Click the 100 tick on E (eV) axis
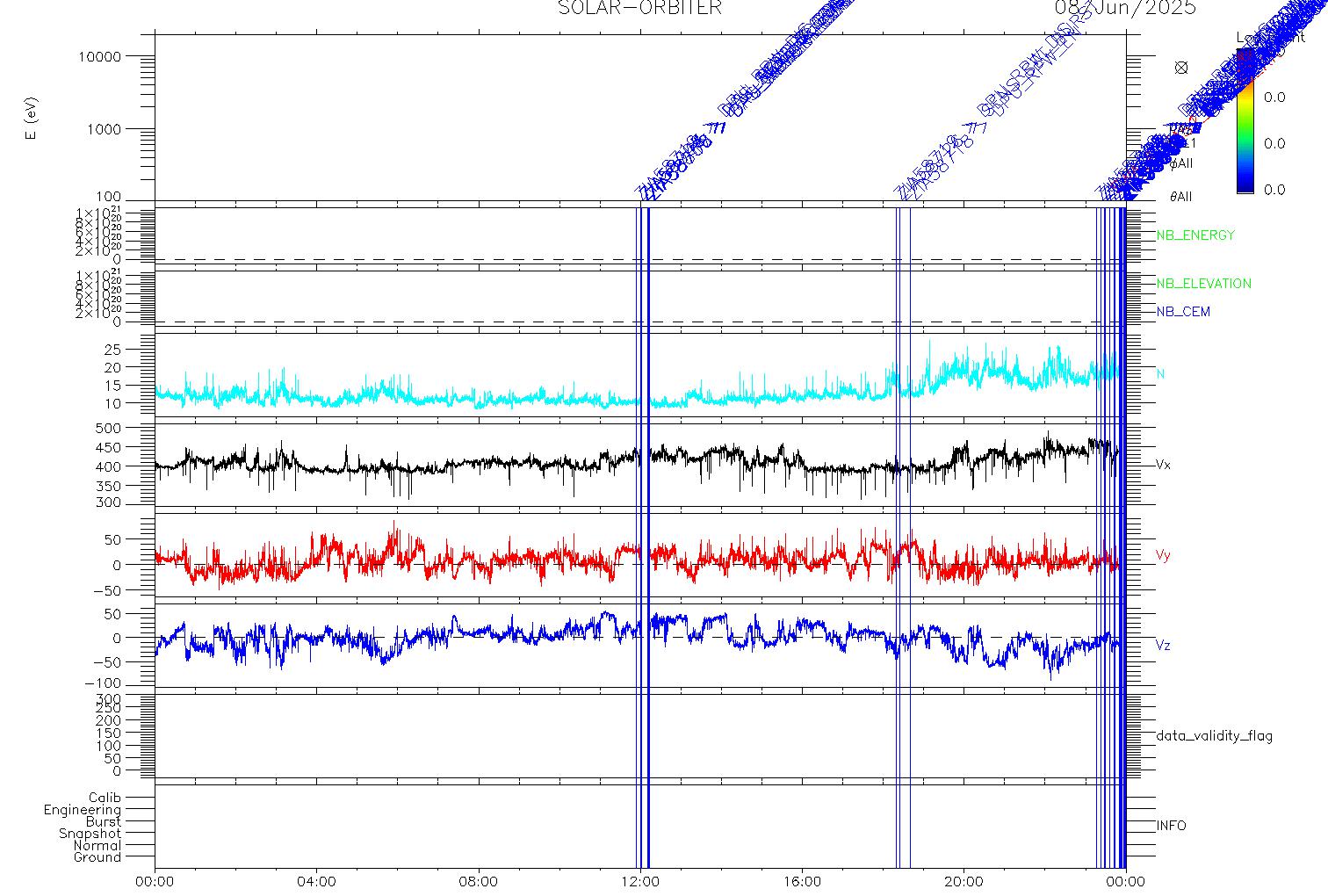Image resolution: width=1328 pixels, height=896 pixels. tap(108, 199)
